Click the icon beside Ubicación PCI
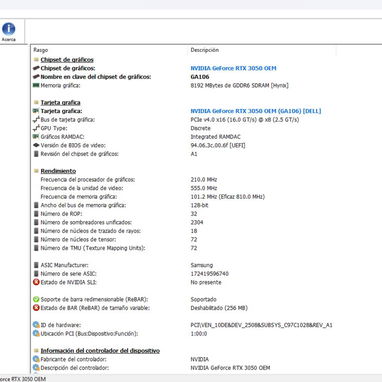The height and width of the screenshot is (382, 382). [36, 334]
